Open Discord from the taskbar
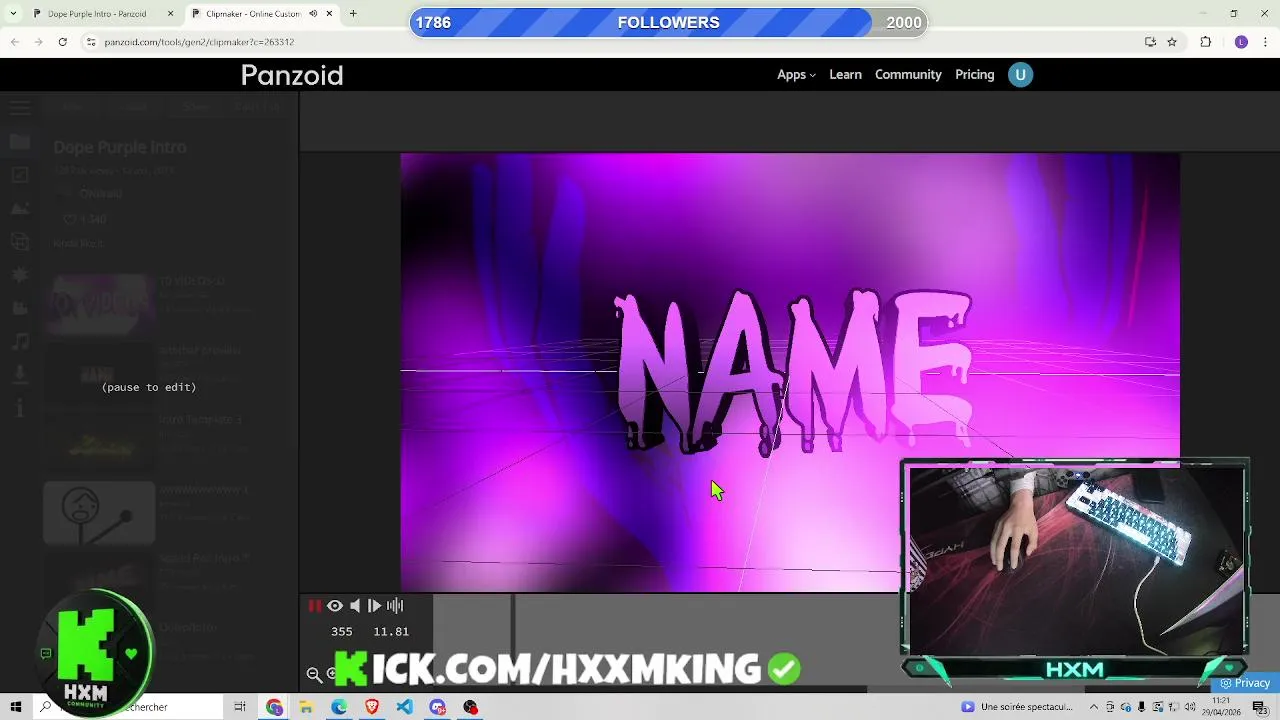The image size is (1280, 720). pyautogui.click(x=437, y=707)
